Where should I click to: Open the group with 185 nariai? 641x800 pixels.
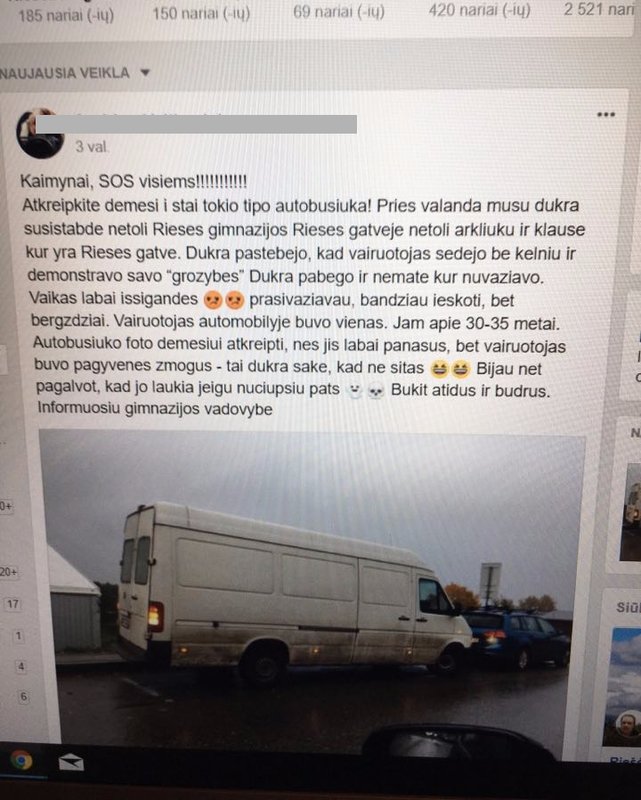[66, 15]
